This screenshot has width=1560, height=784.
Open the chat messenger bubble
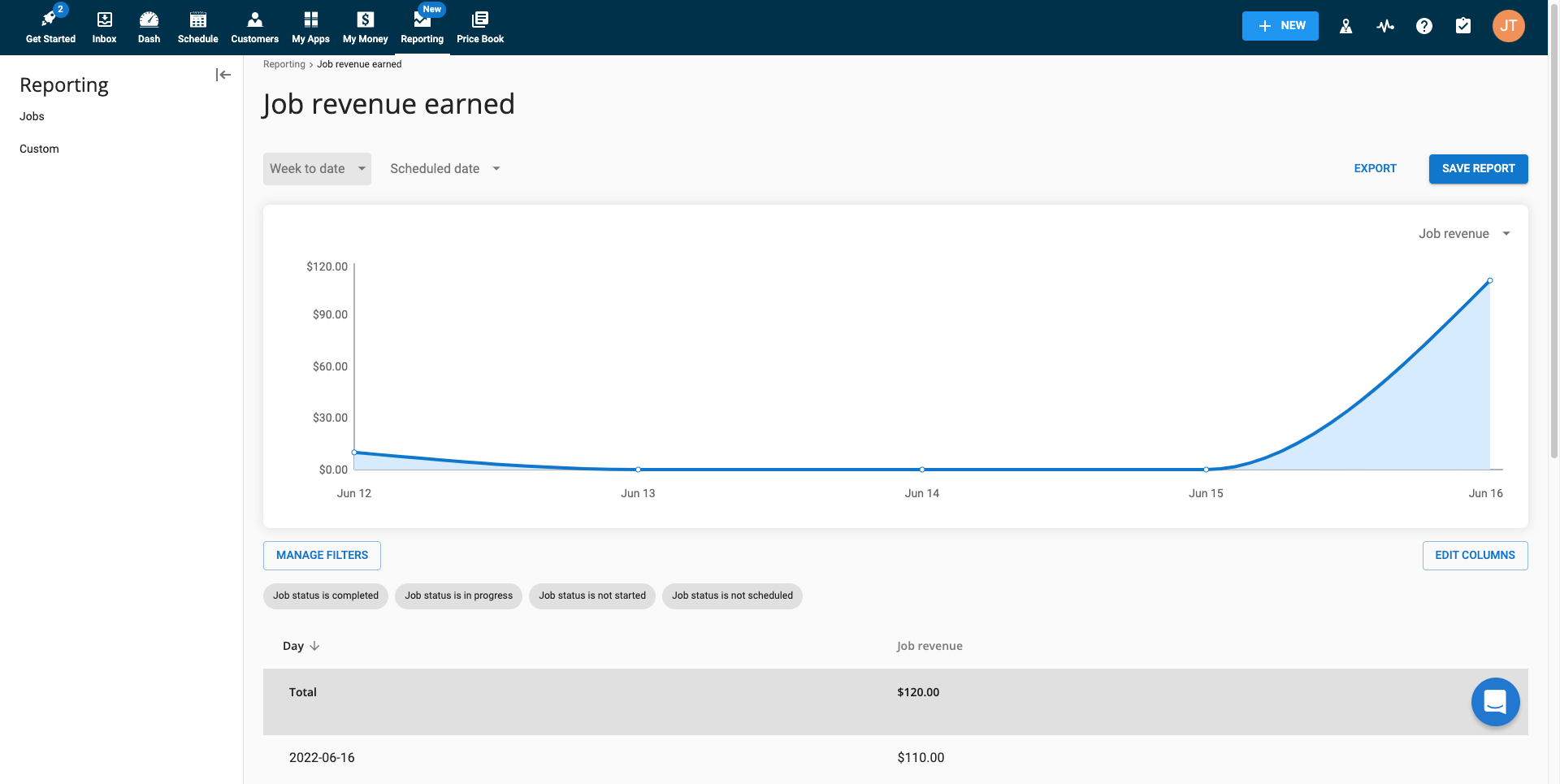(x=1495, y=701)
